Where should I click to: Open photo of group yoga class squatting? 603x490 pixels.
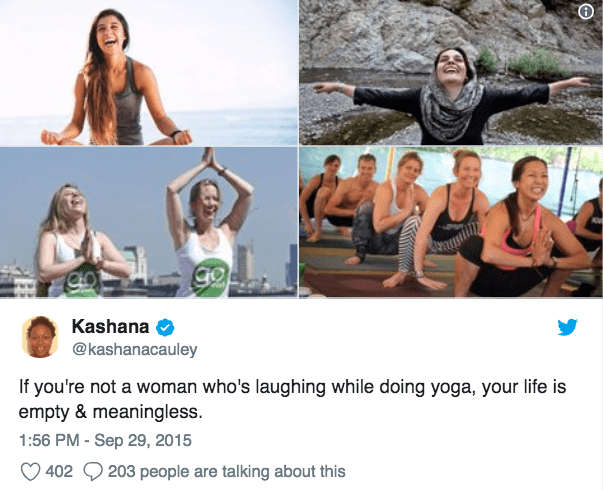pyautogui.click(x=451, y=222)
